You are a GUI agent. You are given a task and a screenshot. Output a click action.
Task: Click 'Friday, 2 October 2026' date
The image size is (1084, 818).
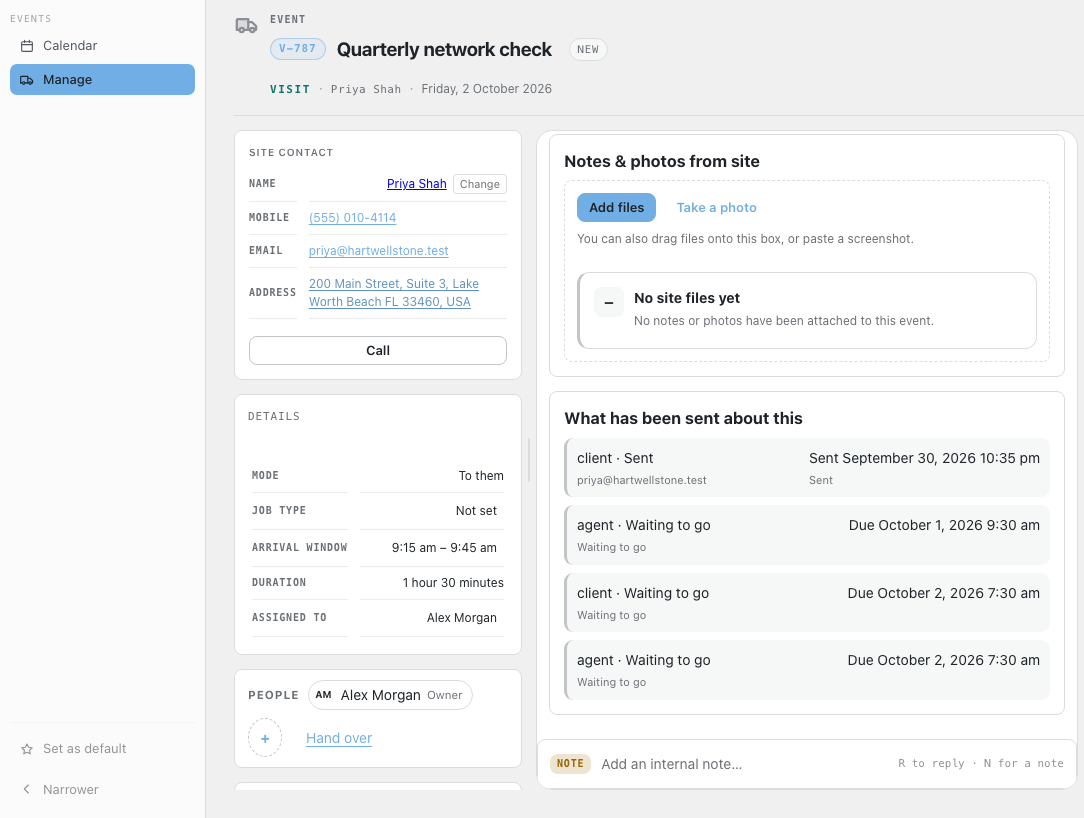[x=486, y=89]
